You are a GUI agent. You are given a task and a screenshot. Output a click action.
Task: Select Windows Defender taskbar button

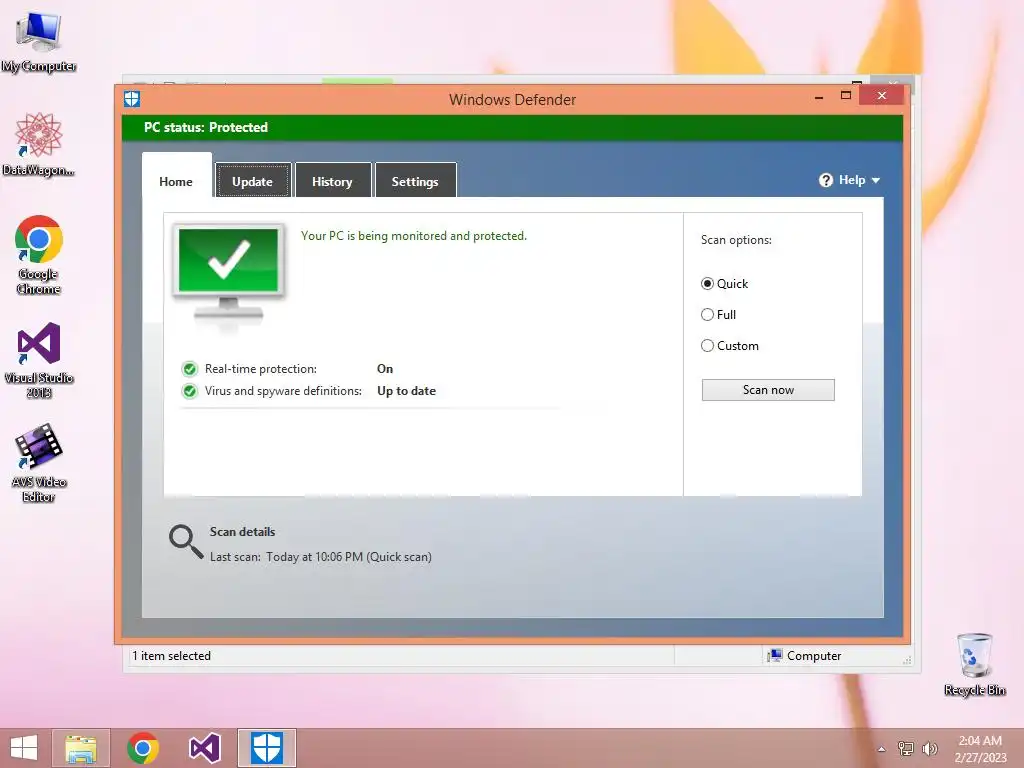[266, 748]
